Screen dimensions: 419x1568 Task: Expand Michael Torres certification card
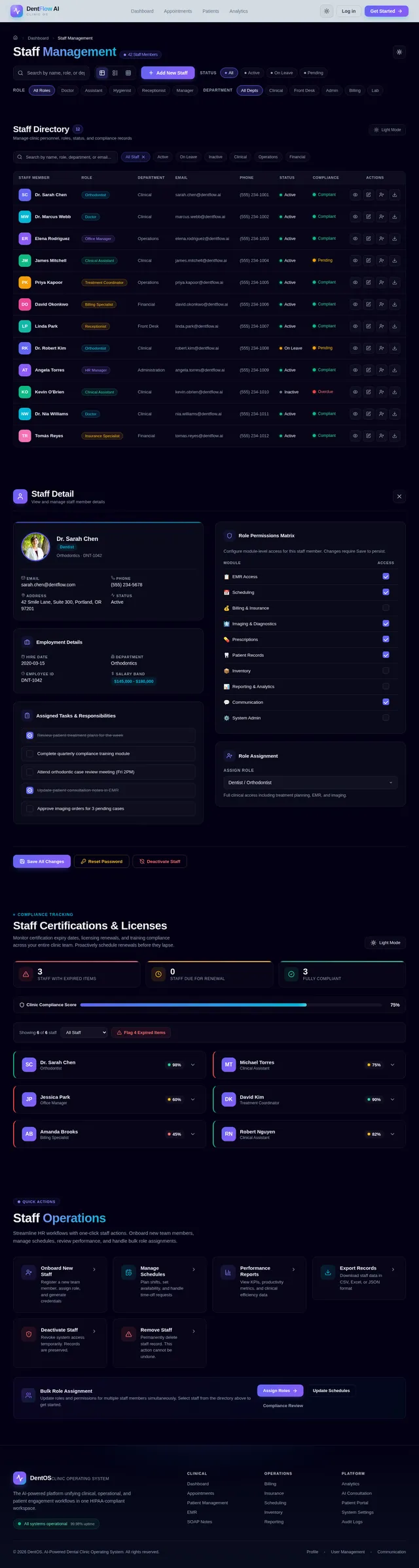click(x=392, y=1065)
